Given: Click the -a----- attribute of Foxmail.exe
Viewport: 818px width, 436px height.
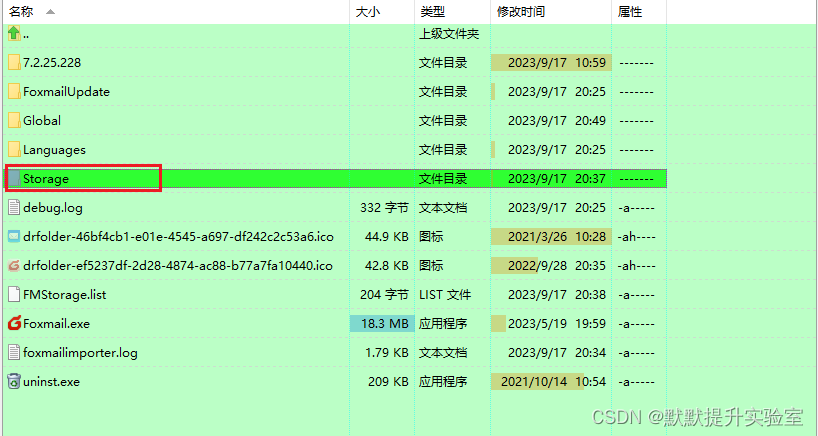Looking at the screenshot, I should pyautogui.click(x=636, y=323).
